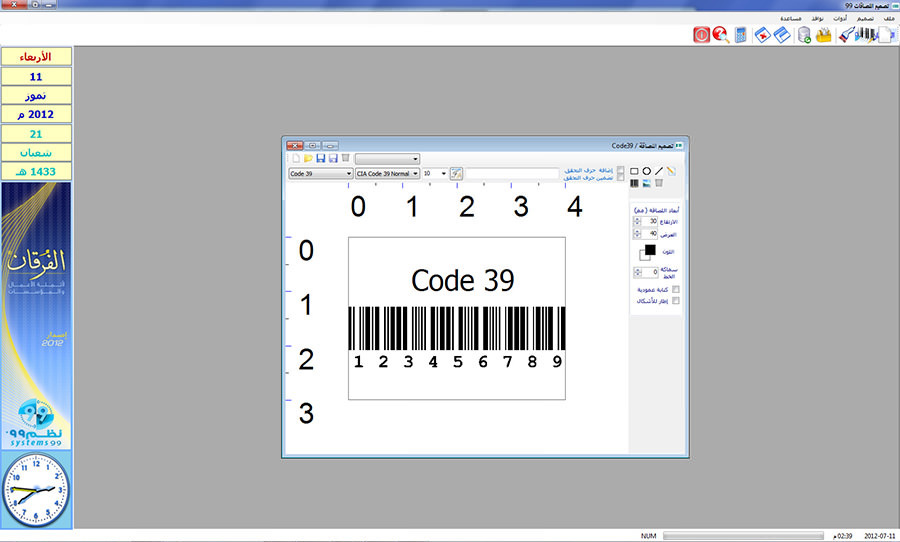The height and width of the screenshot is (542, 900).
Task: Enable the إطار للأشكال shape frame checkbox
Action: point(676,301)
